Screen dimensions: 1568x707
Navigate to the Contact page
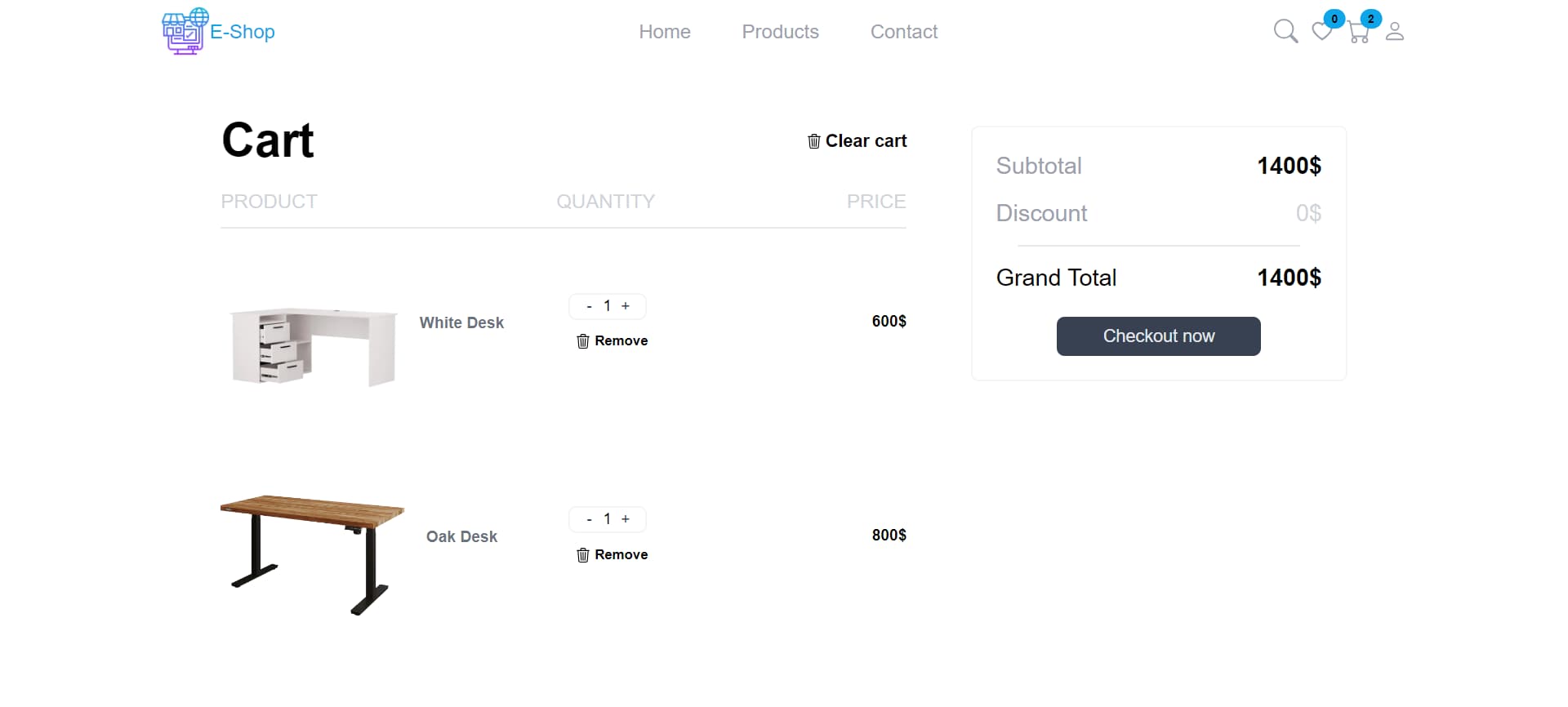[x=903, y=32]
